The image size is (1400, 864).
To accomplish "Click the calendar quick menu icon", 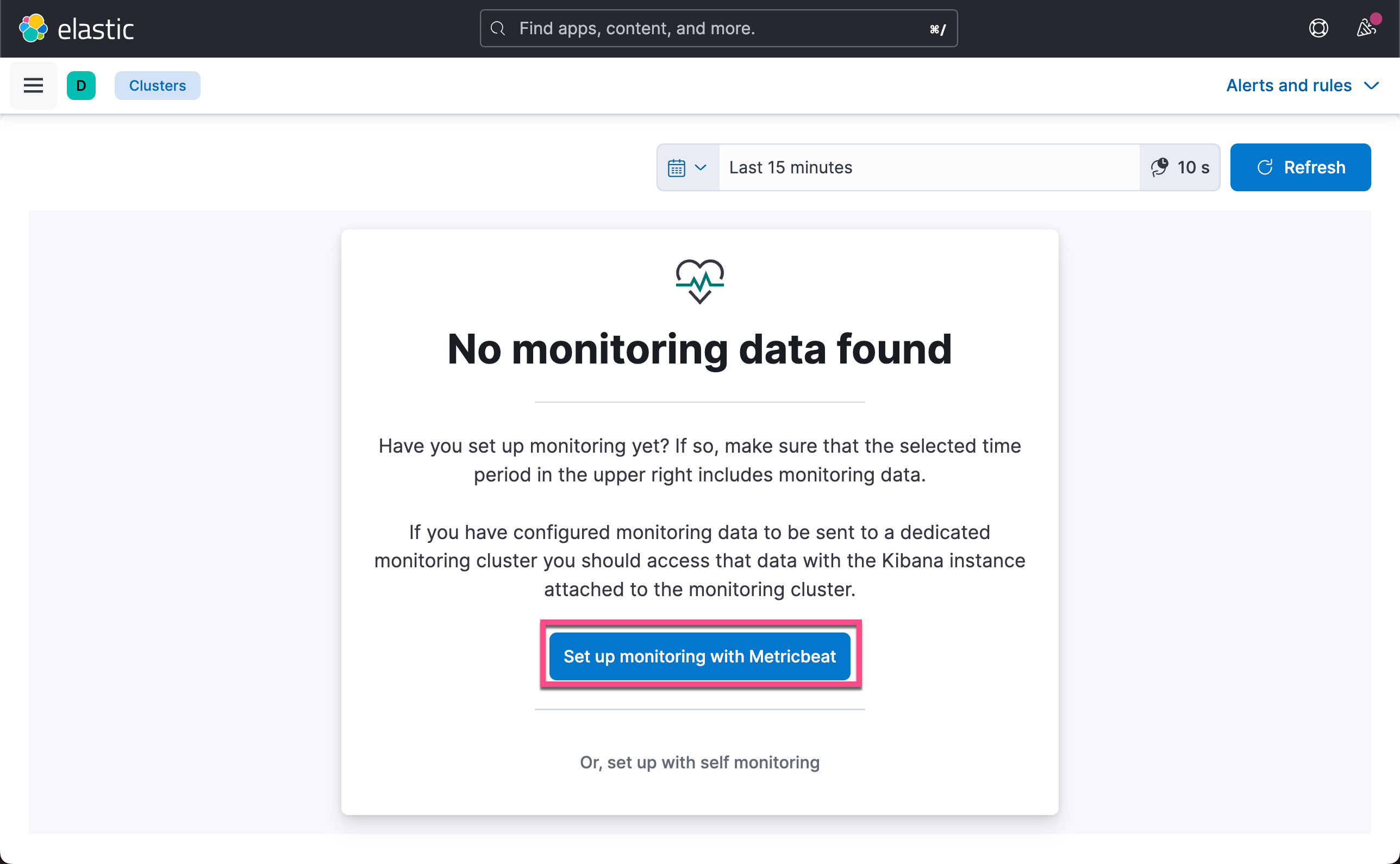I will tap(677, 168).
